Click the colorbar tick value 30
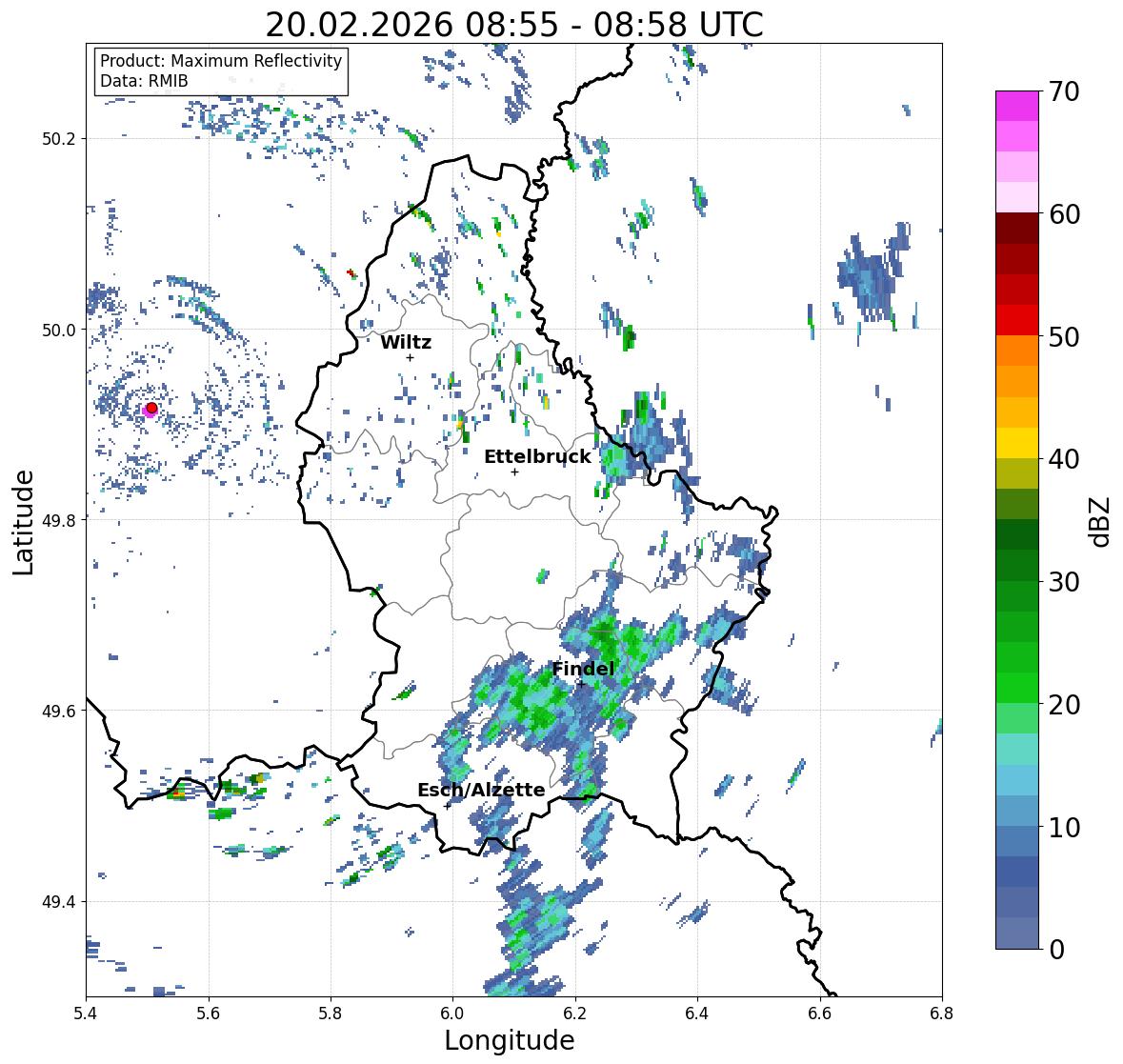The width and height of the screenshot is (1123, 1064). pyautogui.click(x=1064, y=582)
